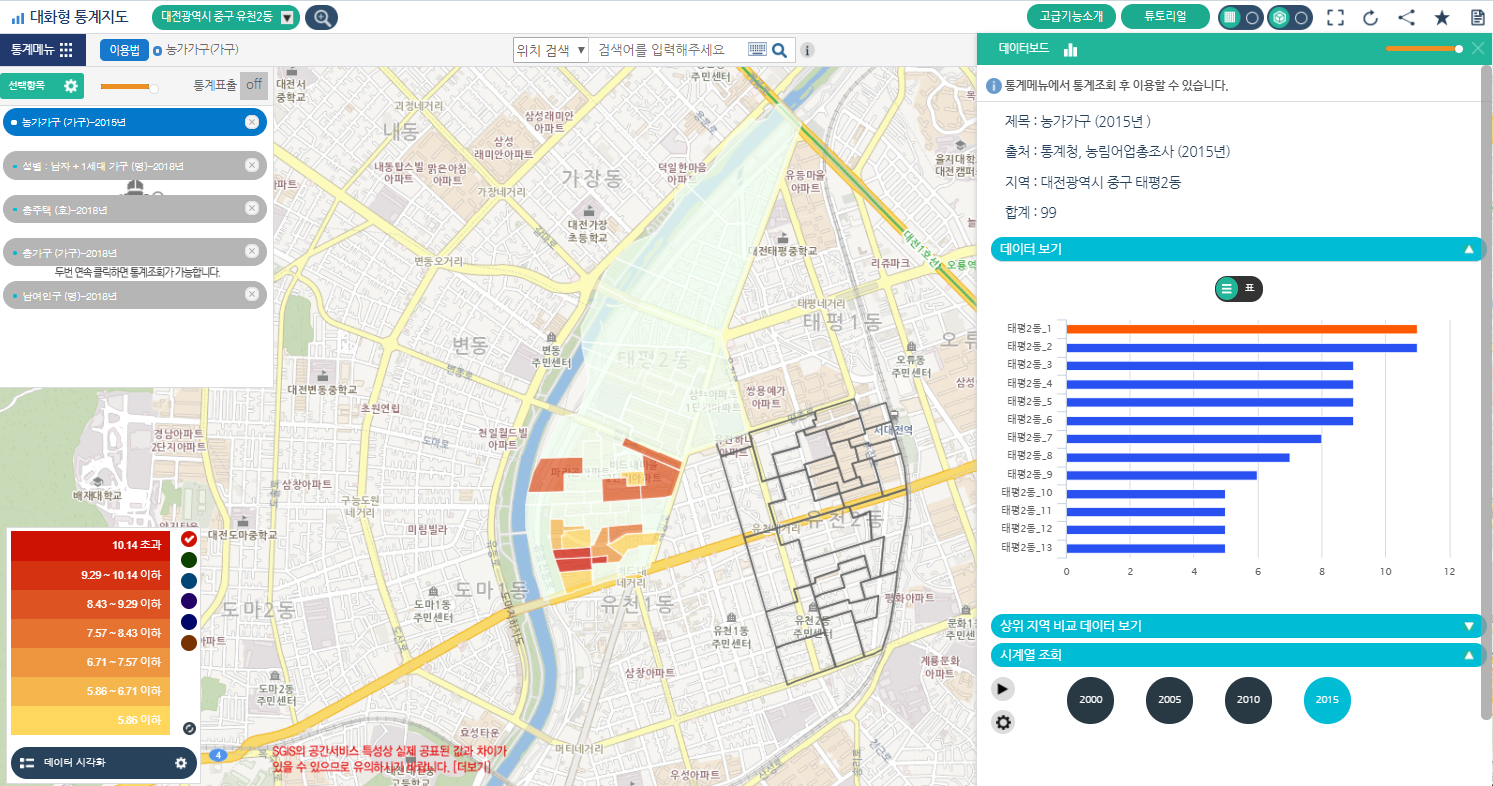Screen dimensions: 1493x786
Task: Click the search magnifier in location search
Action: click(x=779, y=50)
